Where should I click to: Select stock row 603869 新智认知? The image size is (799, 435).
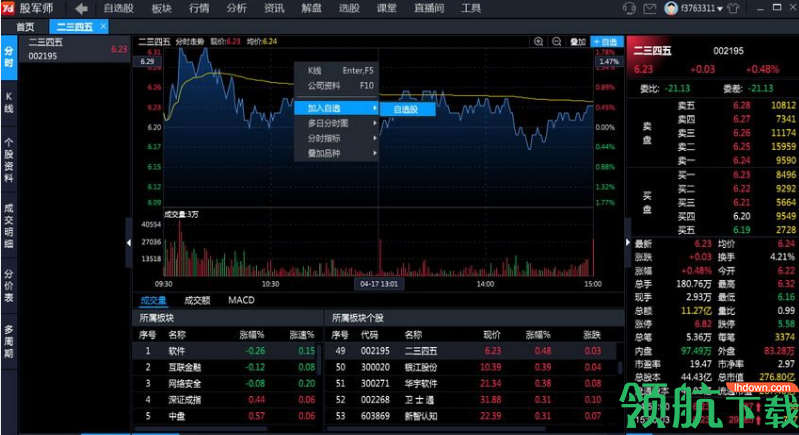pyautogui.click(x=470, y=416)
